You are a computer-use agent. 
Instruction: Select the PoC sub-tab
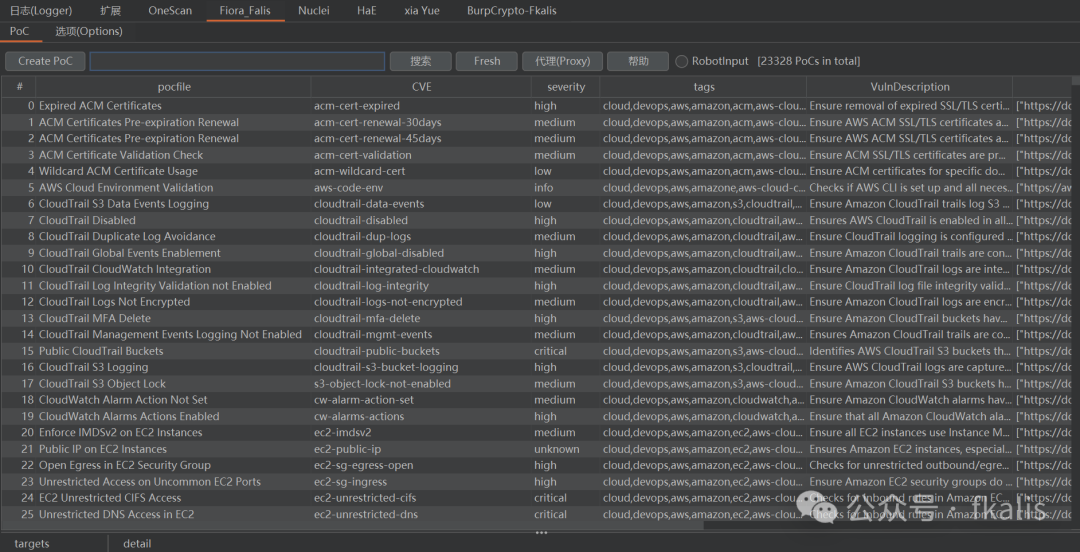pos(19,31)
